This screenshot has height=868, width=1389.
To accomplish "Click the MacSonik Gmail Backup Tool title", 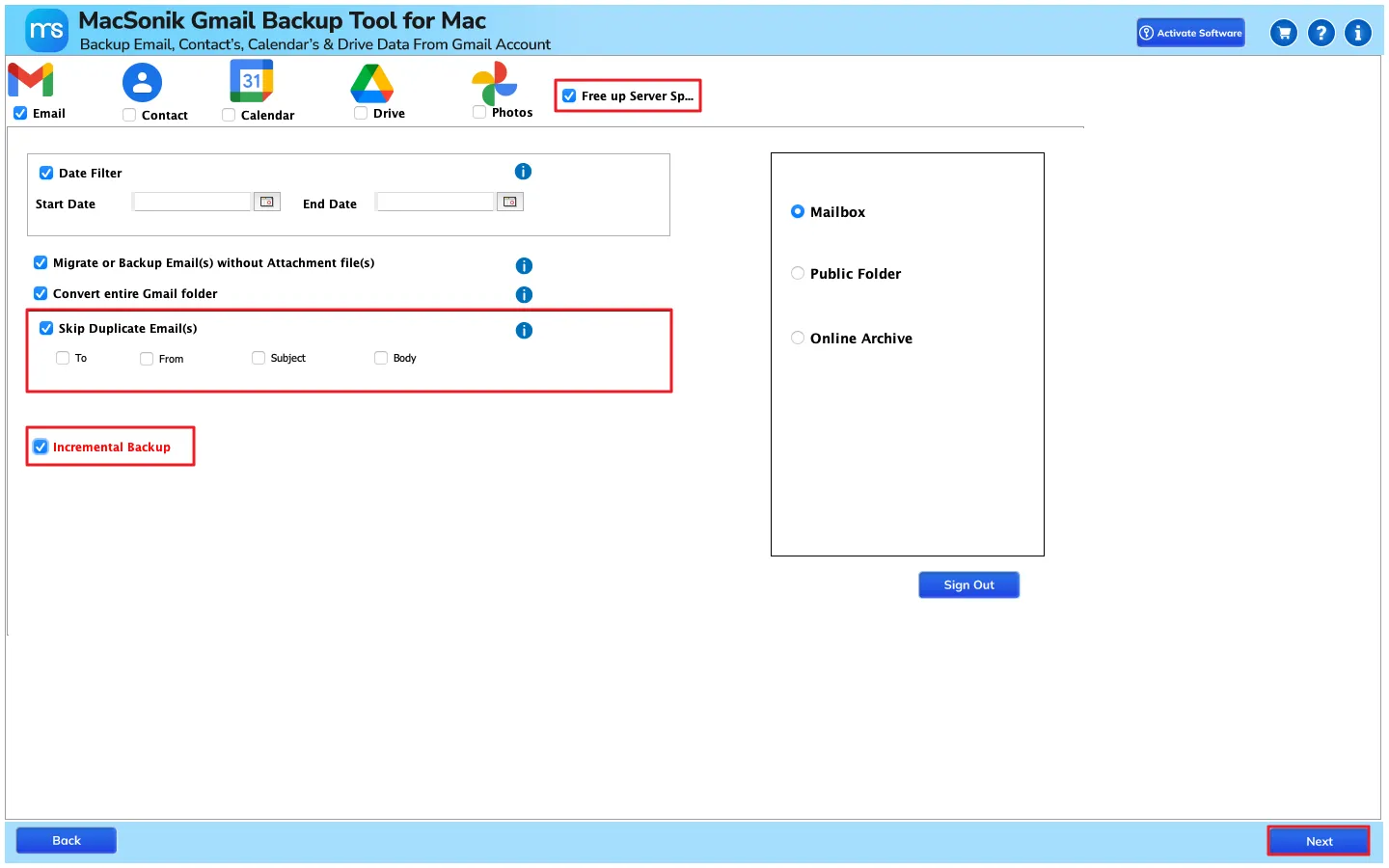I will point(283,20).
